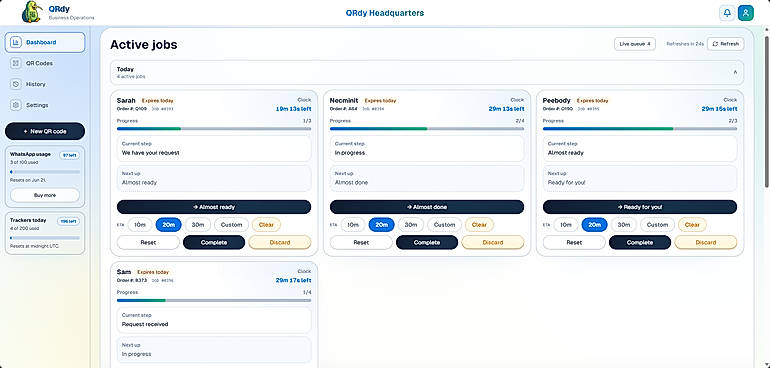Click Sarah's 'We have your request' step
Viewport: 770px width, 368px height.
coord(214,148)
